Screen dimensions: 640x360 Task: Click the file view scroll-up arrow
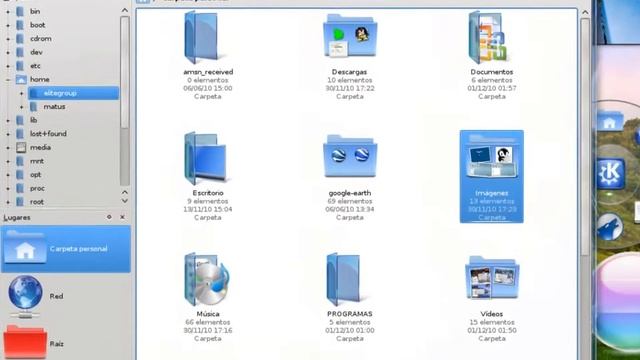585,13
